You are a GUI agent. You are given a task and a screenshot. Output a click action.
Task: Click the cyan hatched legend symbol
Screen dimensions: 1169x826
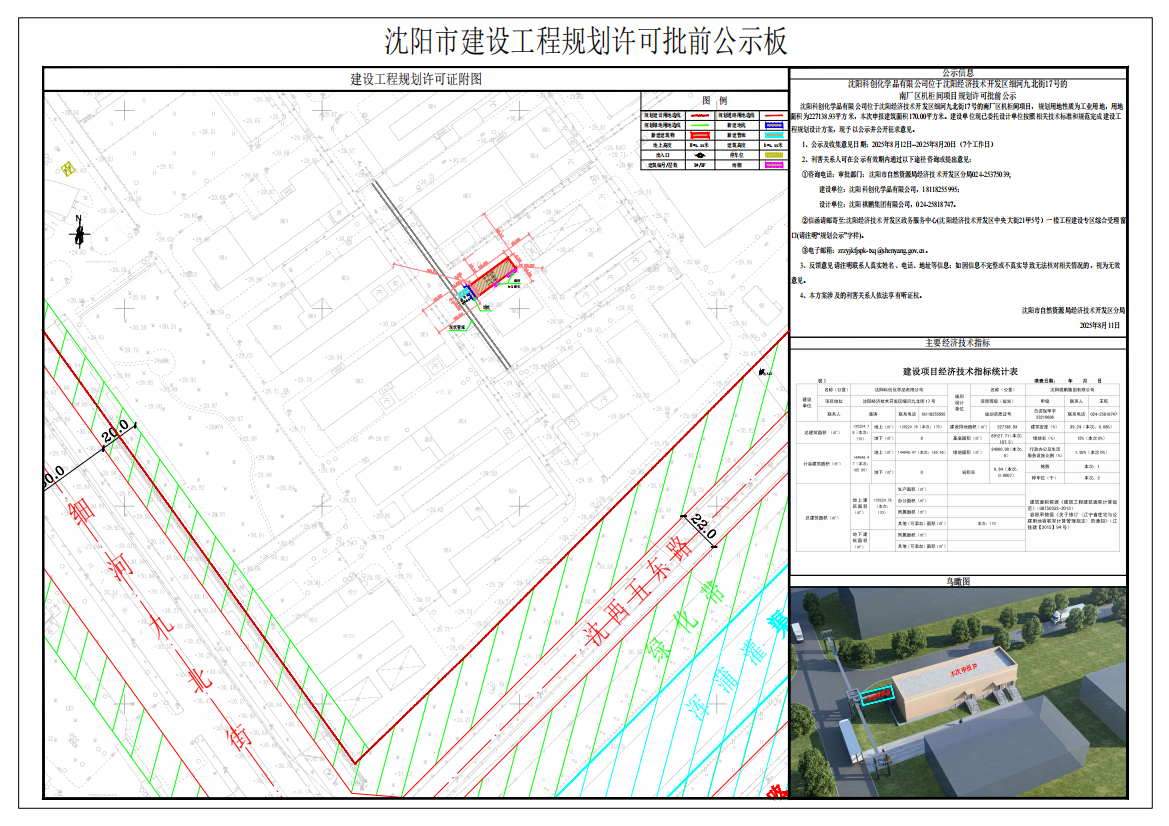point(774,135)
